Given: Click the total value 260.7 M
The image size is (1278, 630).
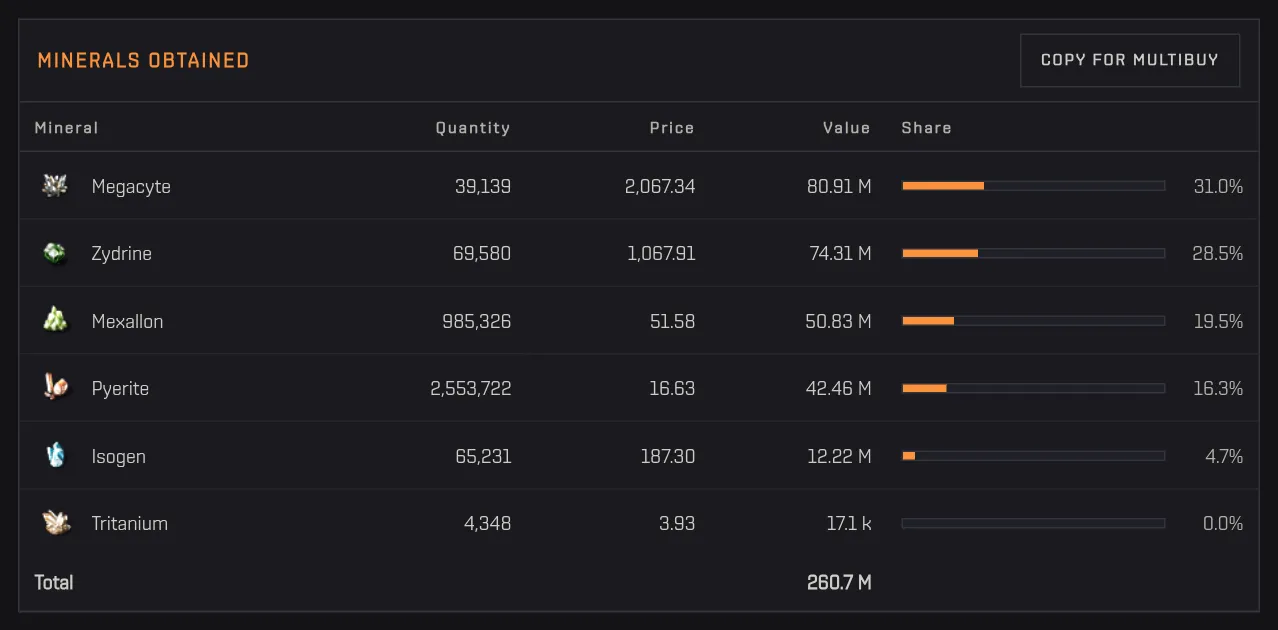Looking at the screenshot, I should 839,582.
